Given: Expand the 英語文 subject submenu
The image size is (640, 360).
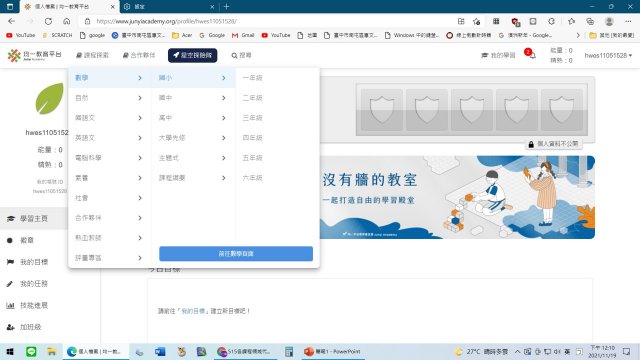Looking at the screenshot, I should point(109,138).
